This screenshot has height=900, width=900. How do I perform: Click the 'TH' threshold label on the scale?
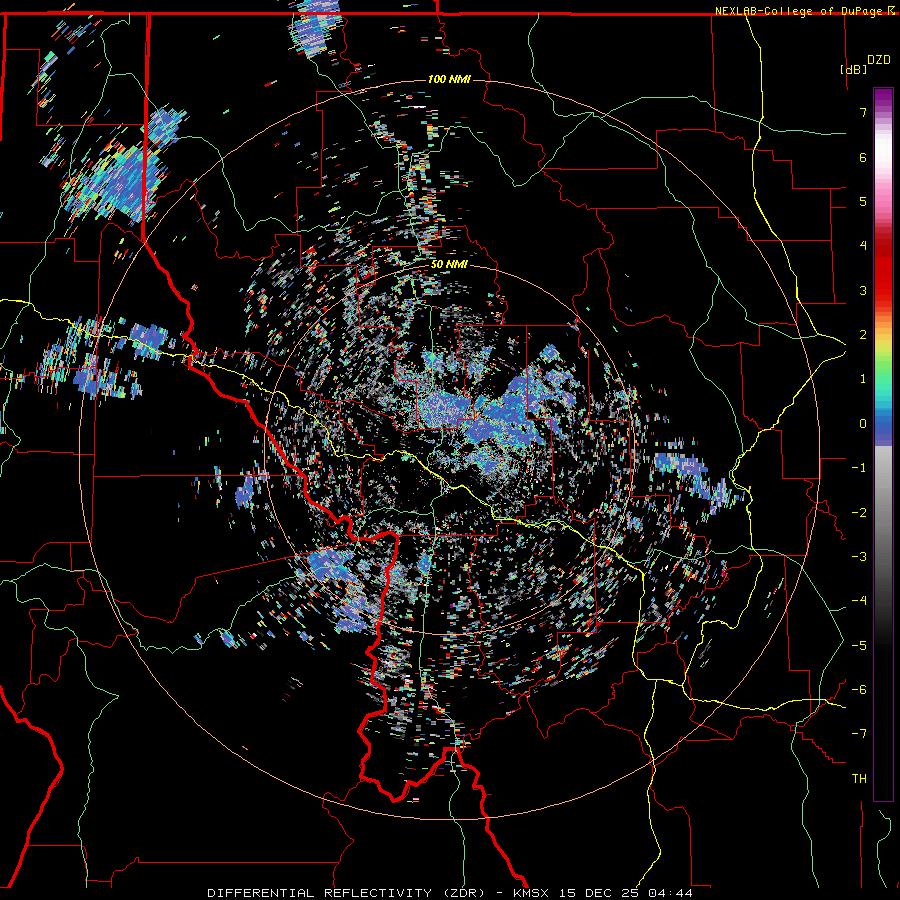coord(859,779)
